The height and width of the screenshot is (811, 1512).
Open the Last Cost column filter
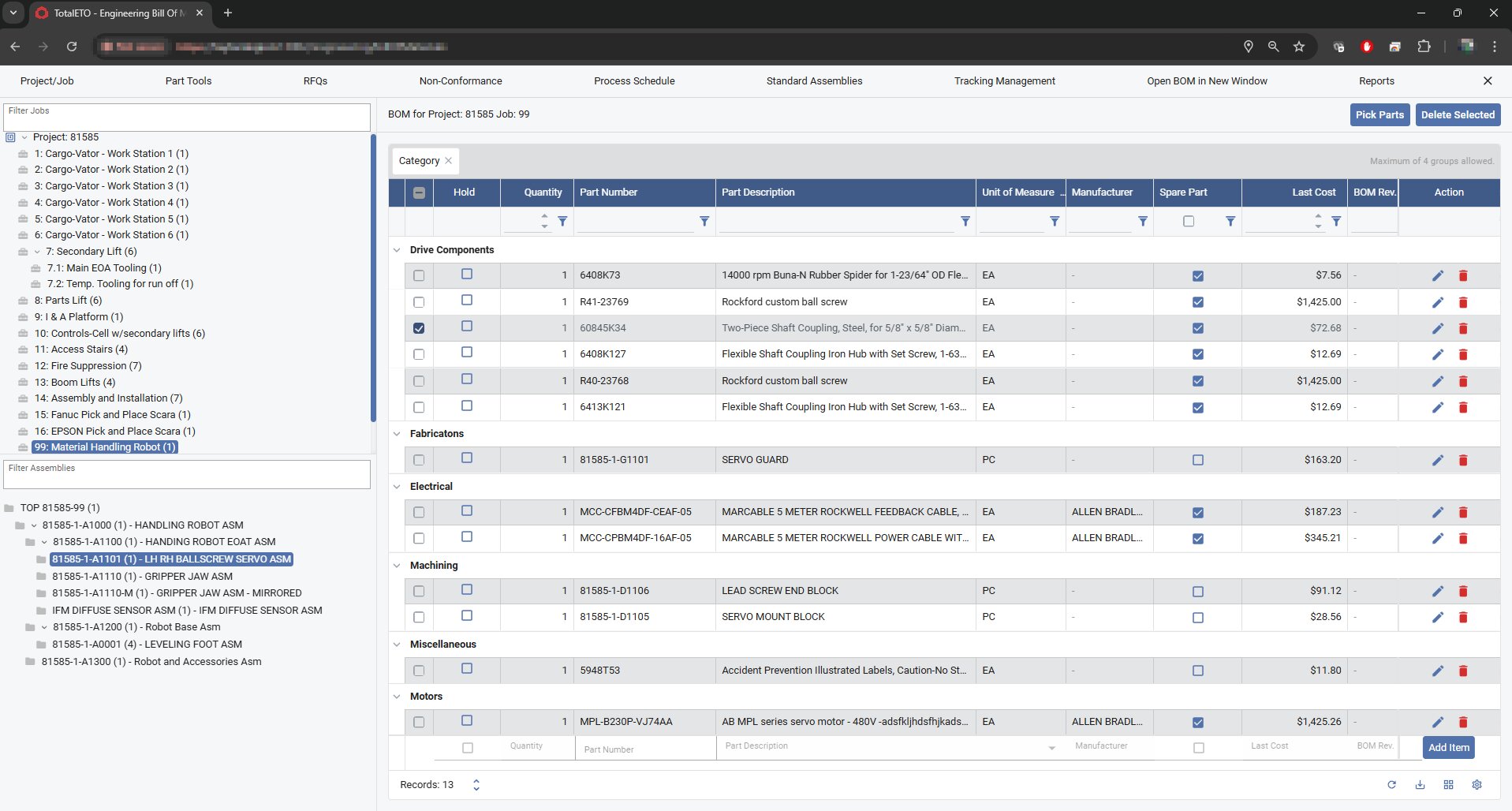tap(1336, 222)
